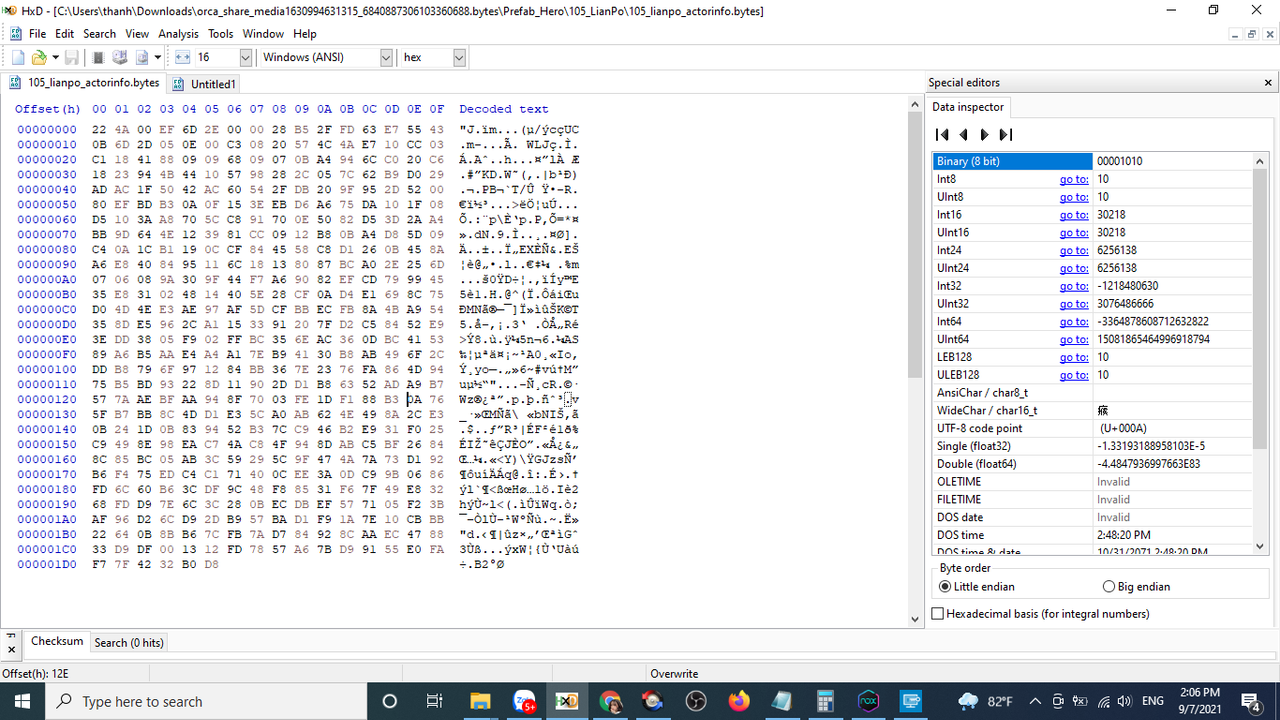Open the Search menu

99,34
